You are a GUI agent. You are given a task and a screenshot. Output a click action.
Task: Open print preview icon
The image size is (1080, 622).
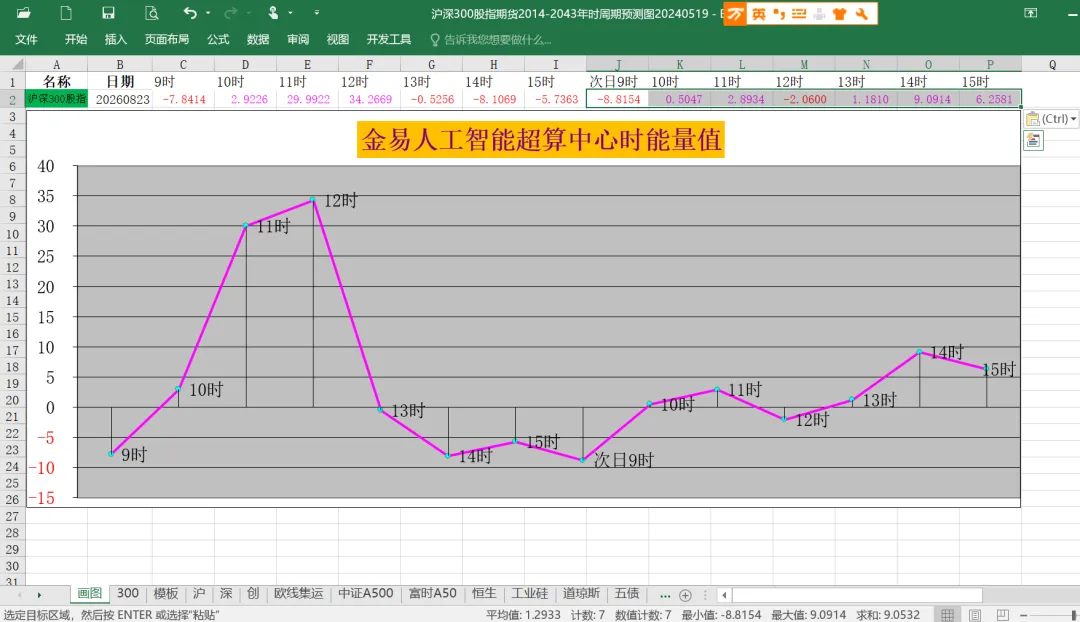click(x=152, y=13)
